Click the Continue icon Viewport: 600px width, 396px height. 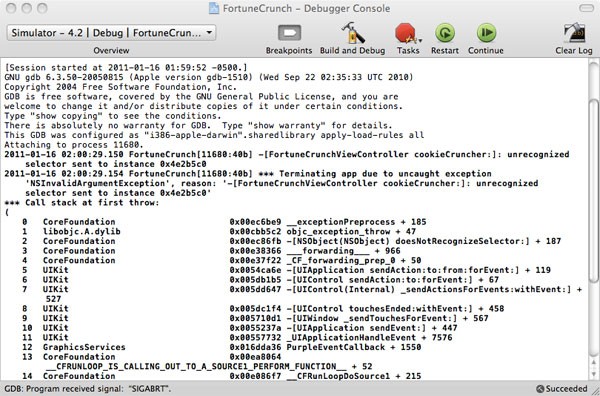tap(486, 33)
